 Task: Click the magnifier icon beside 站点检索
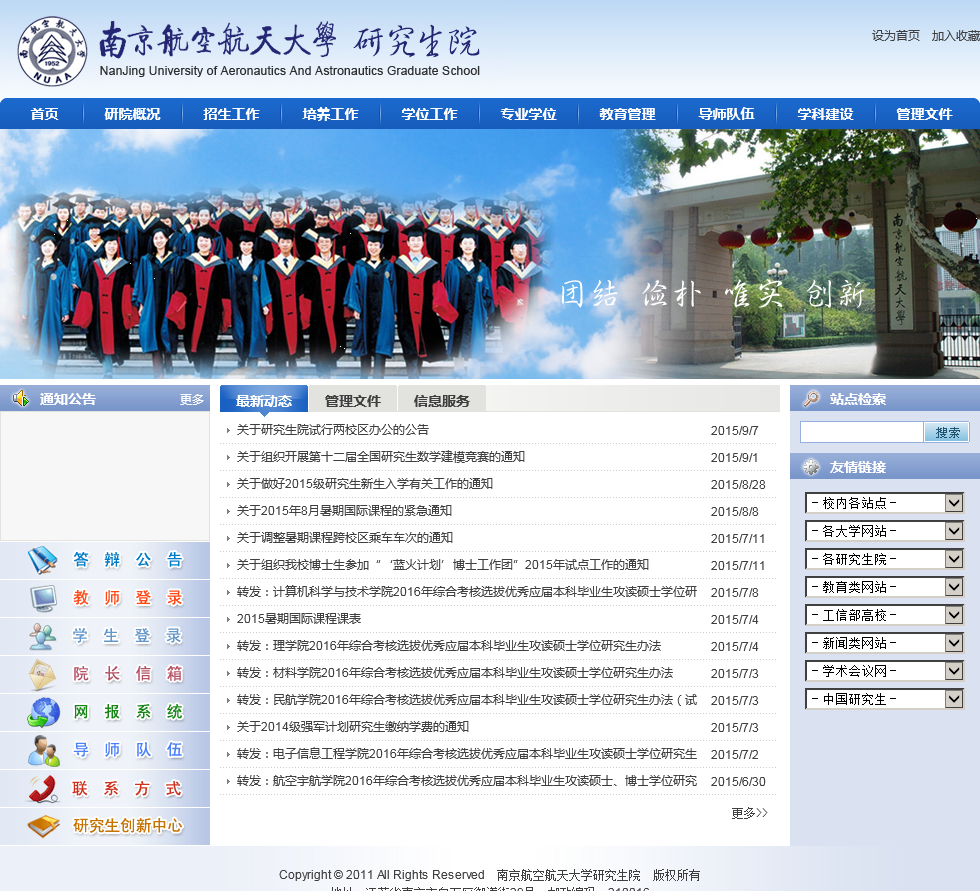(811, 399)
